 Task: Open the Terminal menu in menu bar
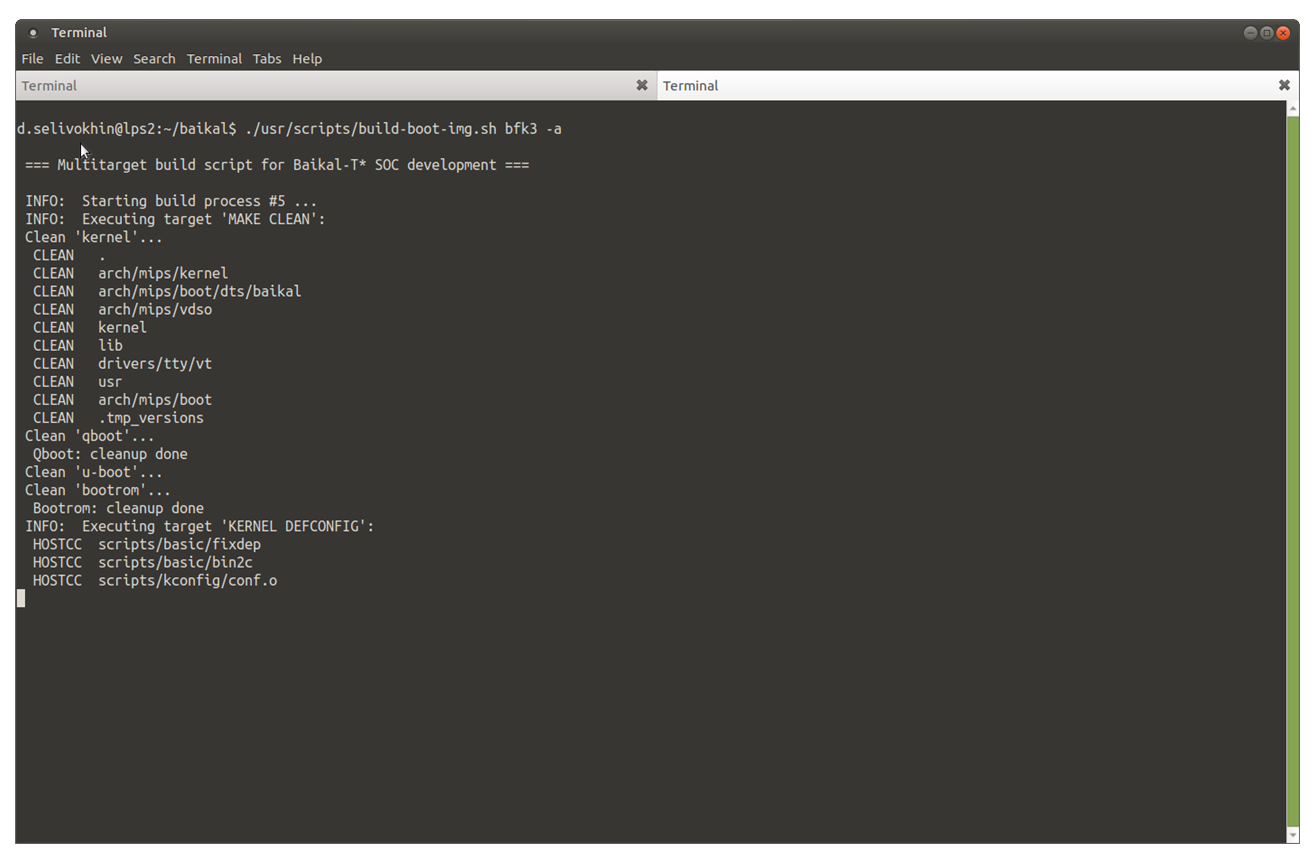(214, 59)
